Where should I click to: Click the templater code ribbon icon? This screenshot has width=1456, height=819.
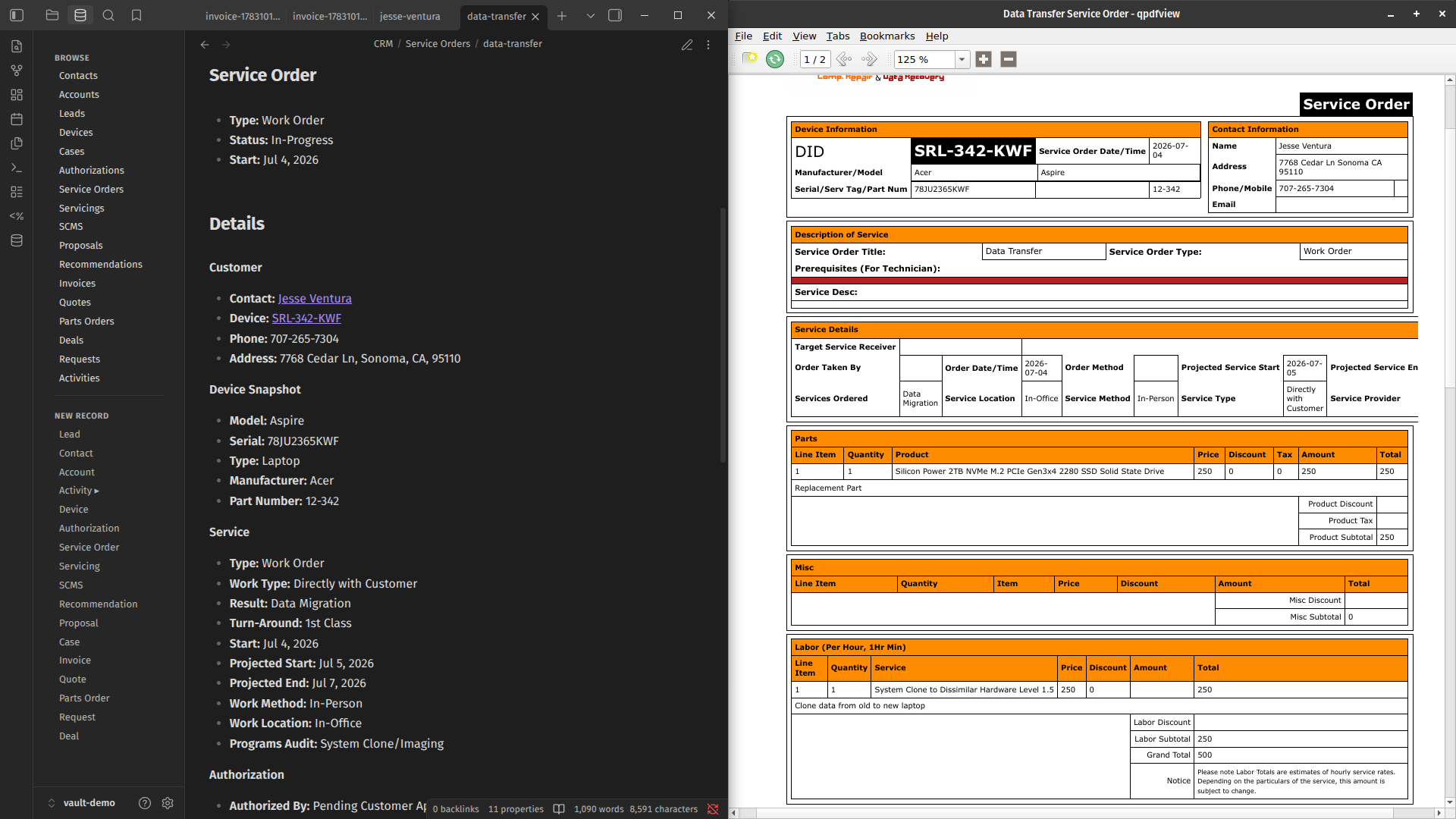(17, 216)
